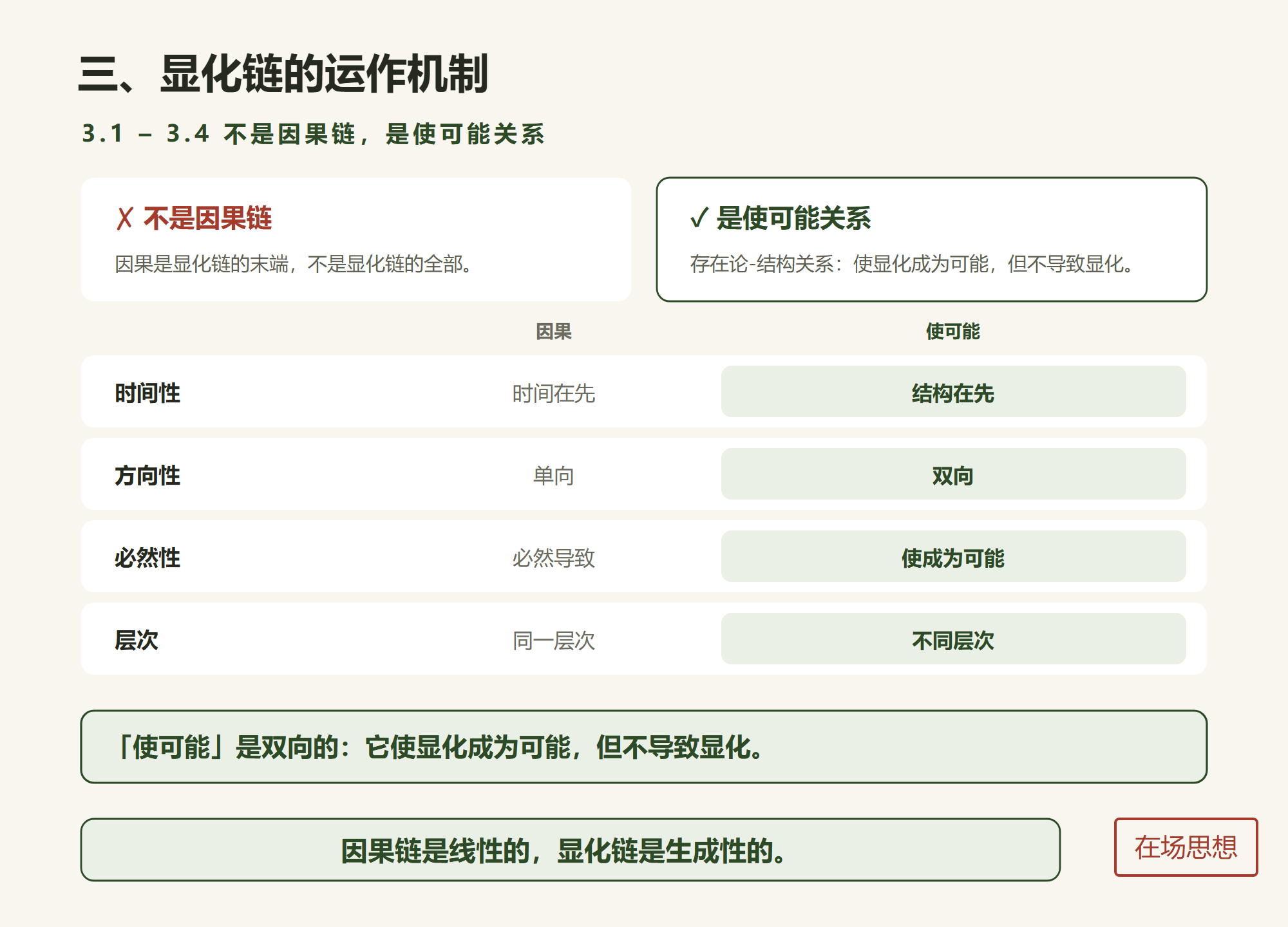Click the 层次 row label
Image resolution: width=1288 pixels, height=927 pixels.
click(137, 640)
